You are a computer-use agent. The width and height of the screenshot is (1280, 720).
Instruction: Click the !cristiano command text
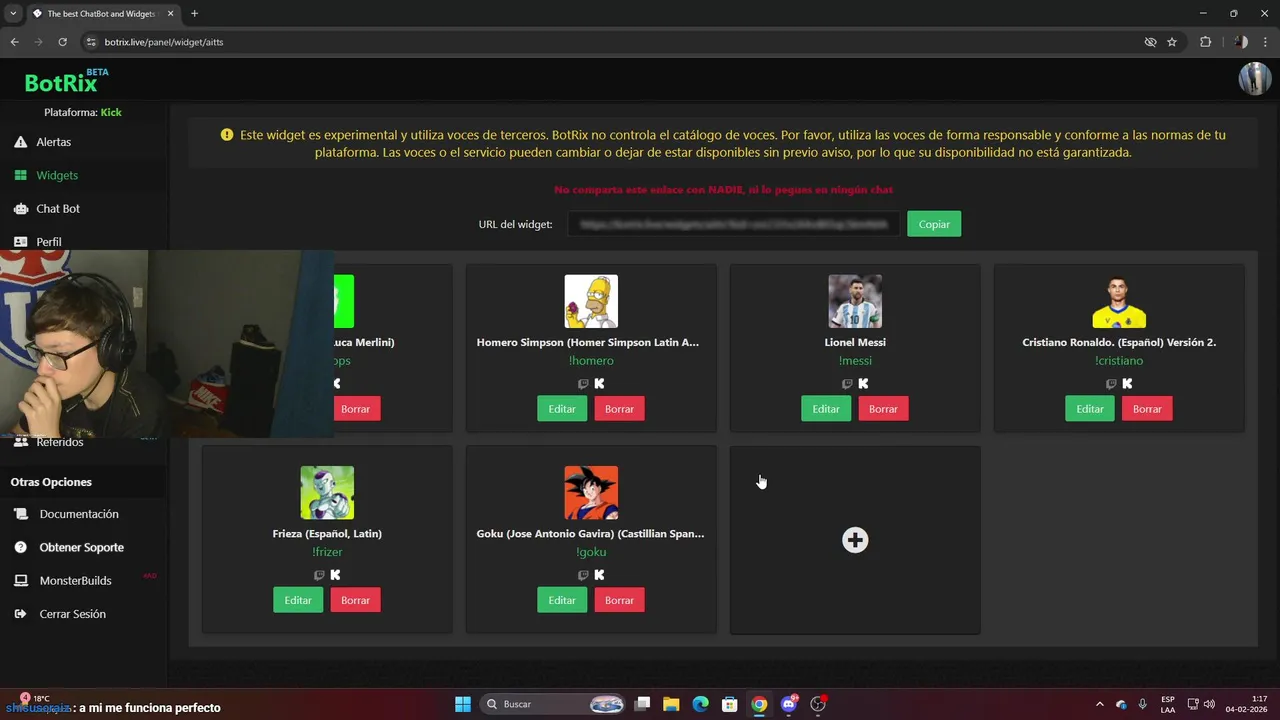click(x=1119, y=361)
